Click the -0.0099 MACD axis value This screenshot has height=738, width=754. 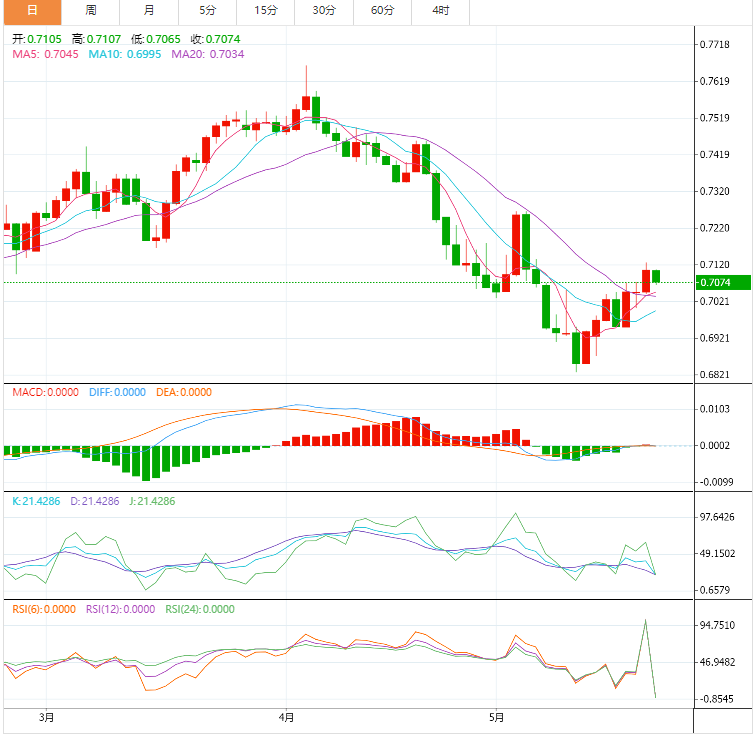click(x=715, y=482)
